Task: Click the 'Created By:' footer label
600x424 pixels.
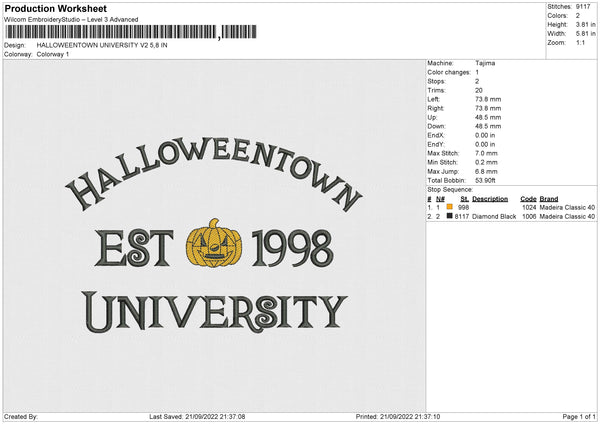Action: point(21,416)
